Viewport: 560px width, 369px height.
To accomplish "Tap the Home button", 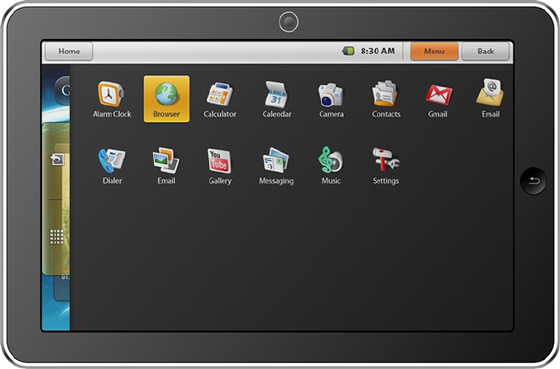I will [69, 51].
